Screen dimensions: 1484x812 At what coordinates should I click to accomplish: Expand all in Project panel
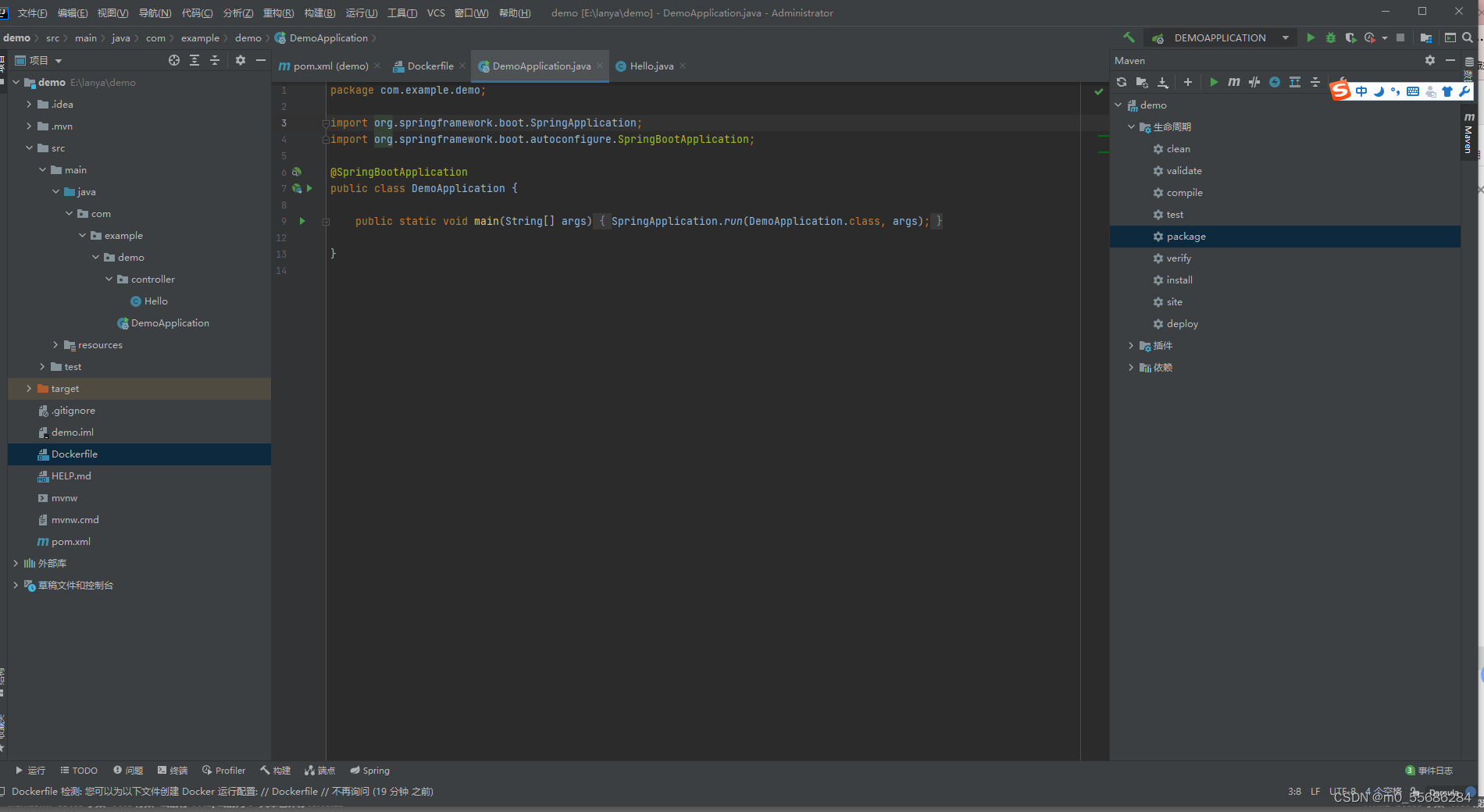point(194,60)
